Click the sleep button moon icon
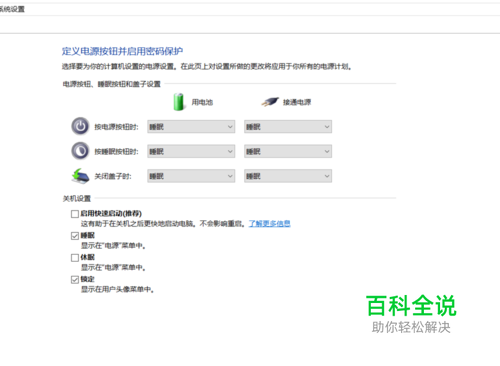 point(80,151)
